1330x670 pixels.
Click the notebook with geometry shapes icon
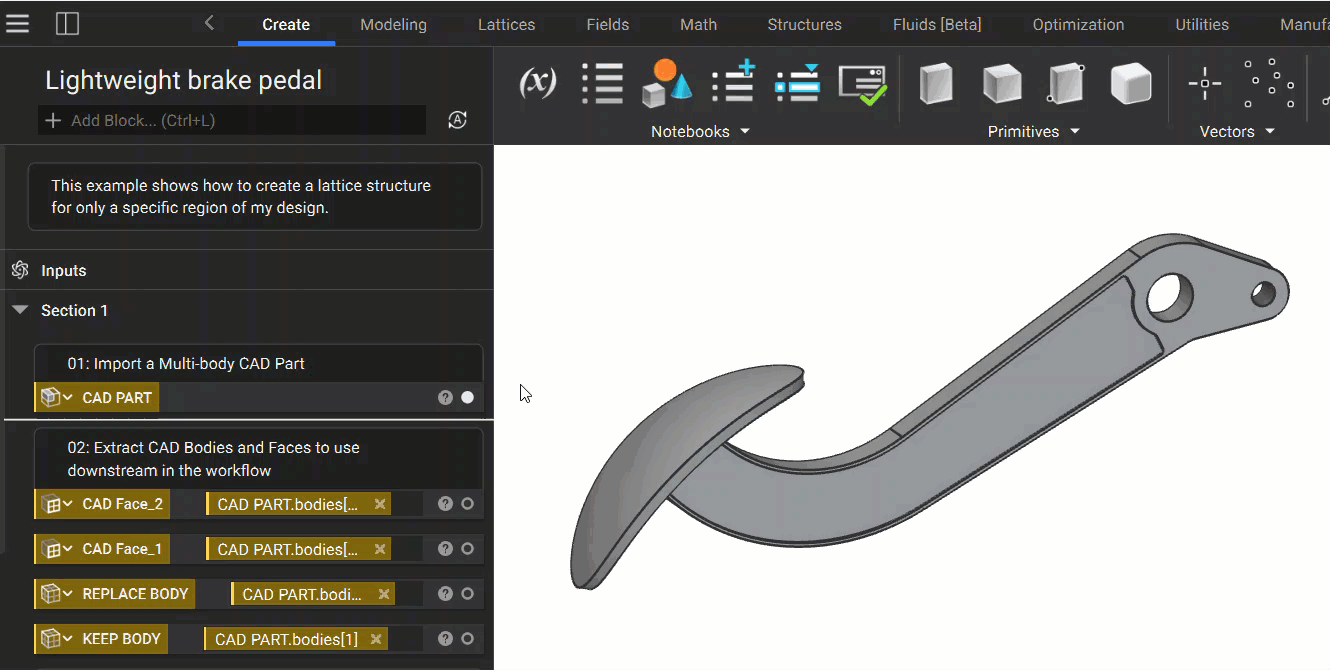[666, 84]
